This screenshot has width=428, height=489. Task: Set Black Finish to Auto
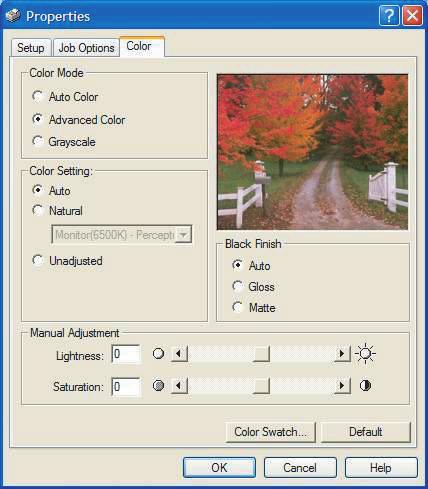[238, 265]
